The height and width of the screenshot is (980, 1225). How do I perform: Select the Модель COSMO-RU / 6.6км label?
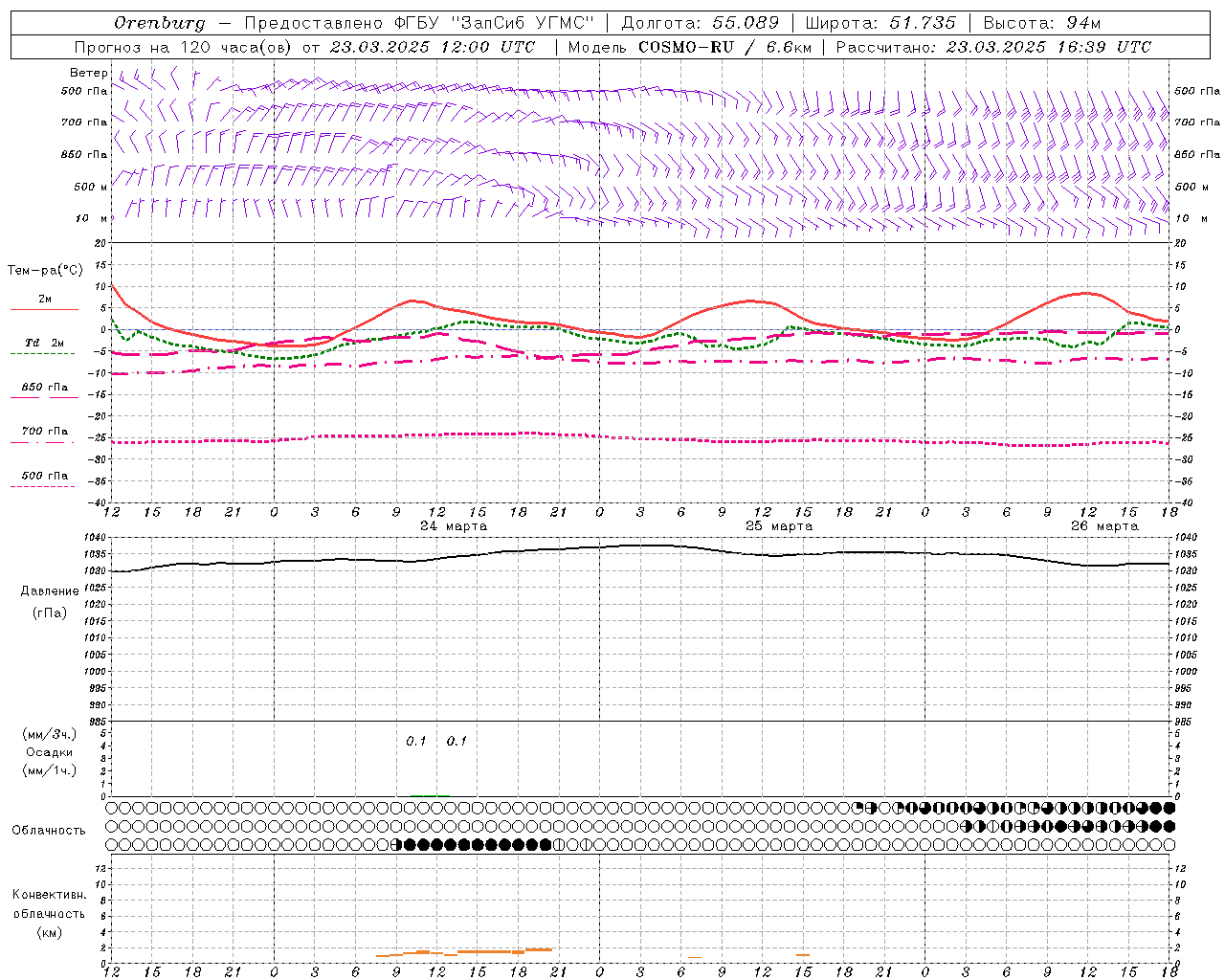point(689,47)
